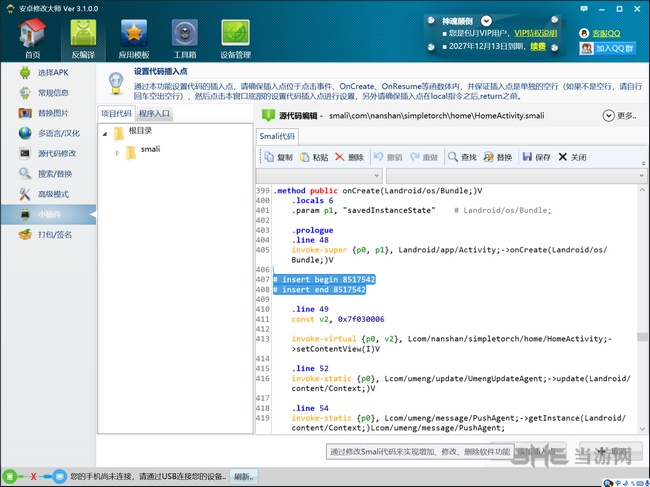Click the 查找 find toolbar button
The image size is (650, 487).
click(x=462, y=157)
